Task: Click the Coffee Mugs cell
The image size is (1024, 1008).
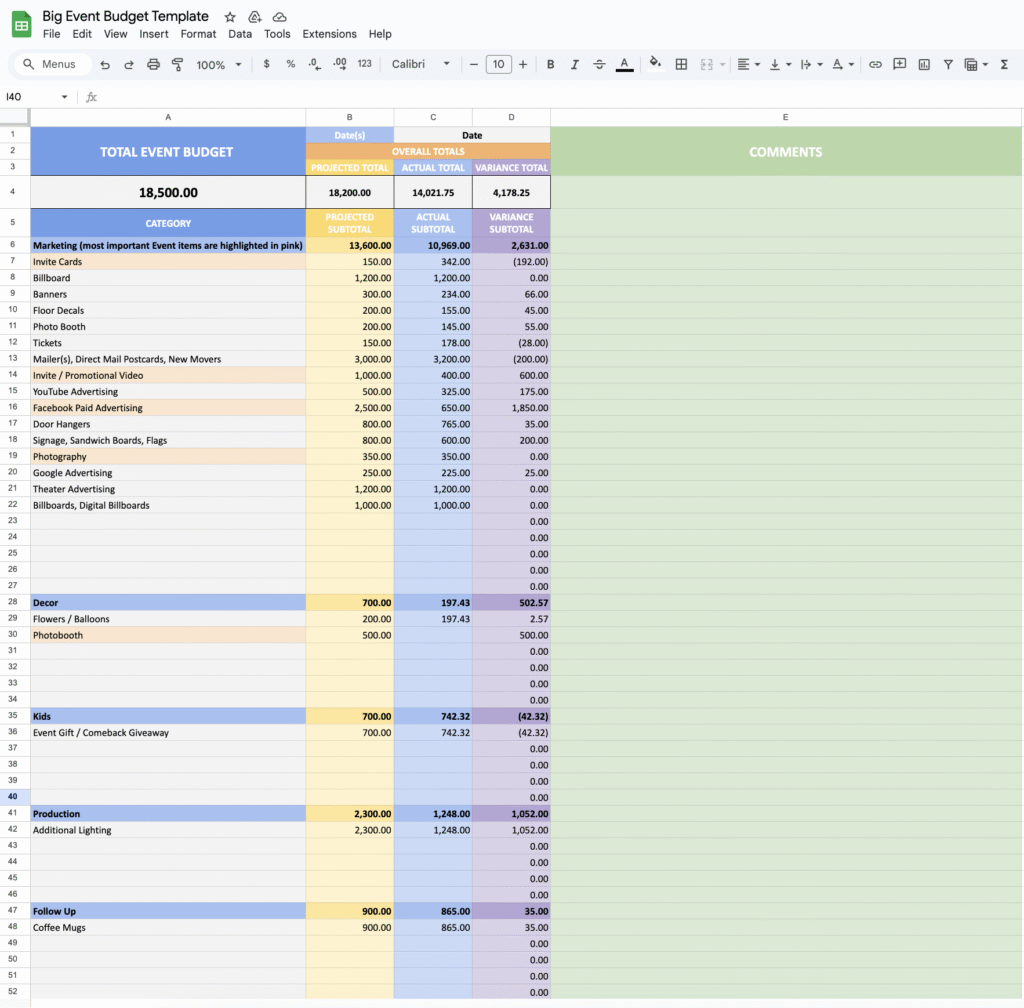Action: point(168,927)
